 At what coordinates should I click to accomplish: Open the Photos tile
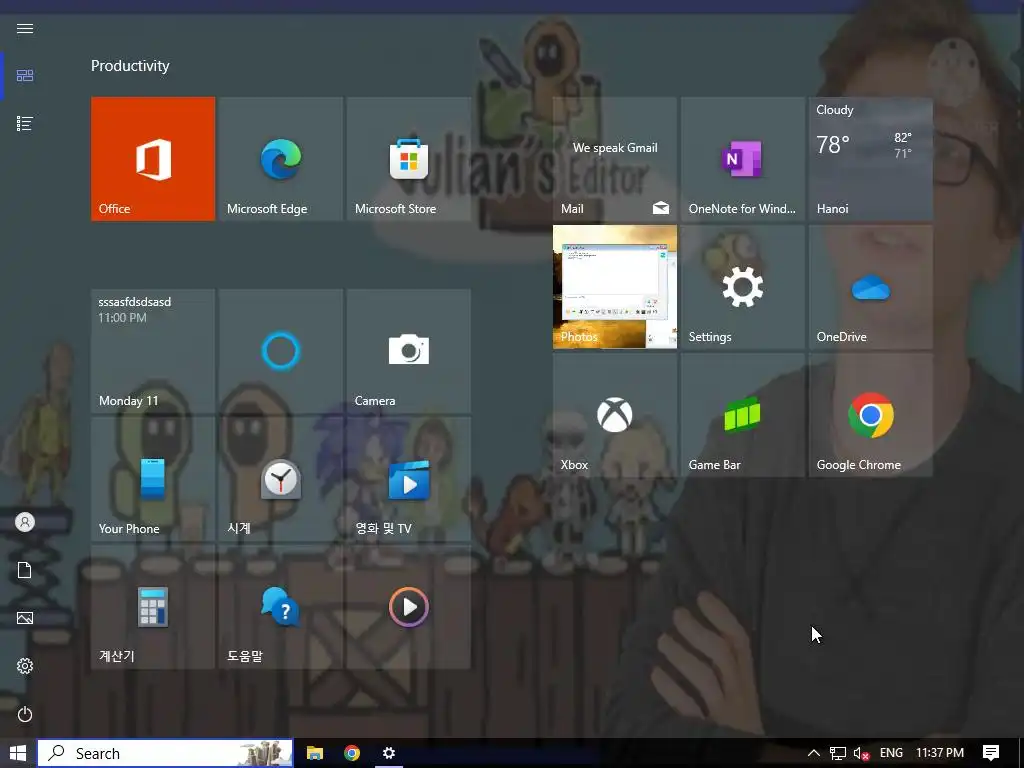pyautogui.click(x=615, y=287)
